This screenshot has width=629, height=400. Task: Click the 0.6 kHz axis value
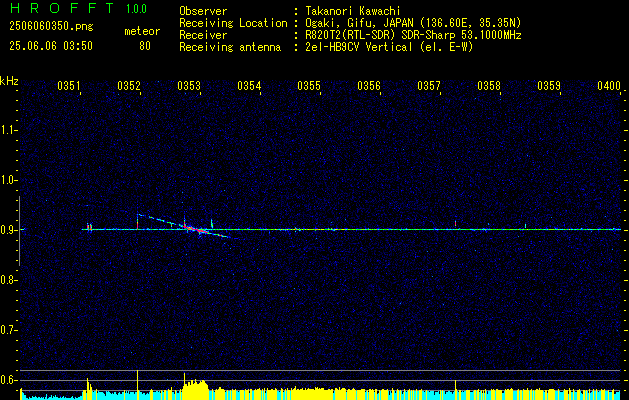pyautogui.click(x=8, y=380)
